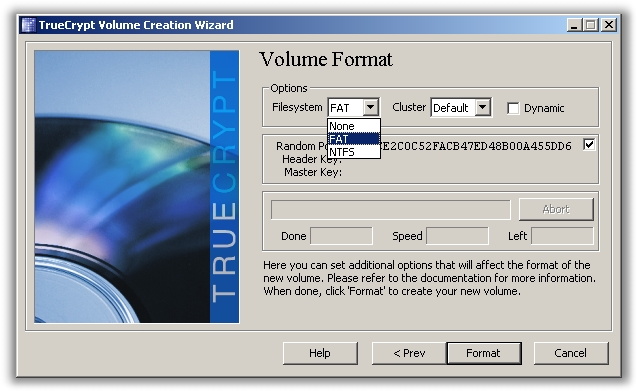Close the TrueCrypt wizard window
The image size is (638, 392).
pyautogui.click(x=609, y=25)
